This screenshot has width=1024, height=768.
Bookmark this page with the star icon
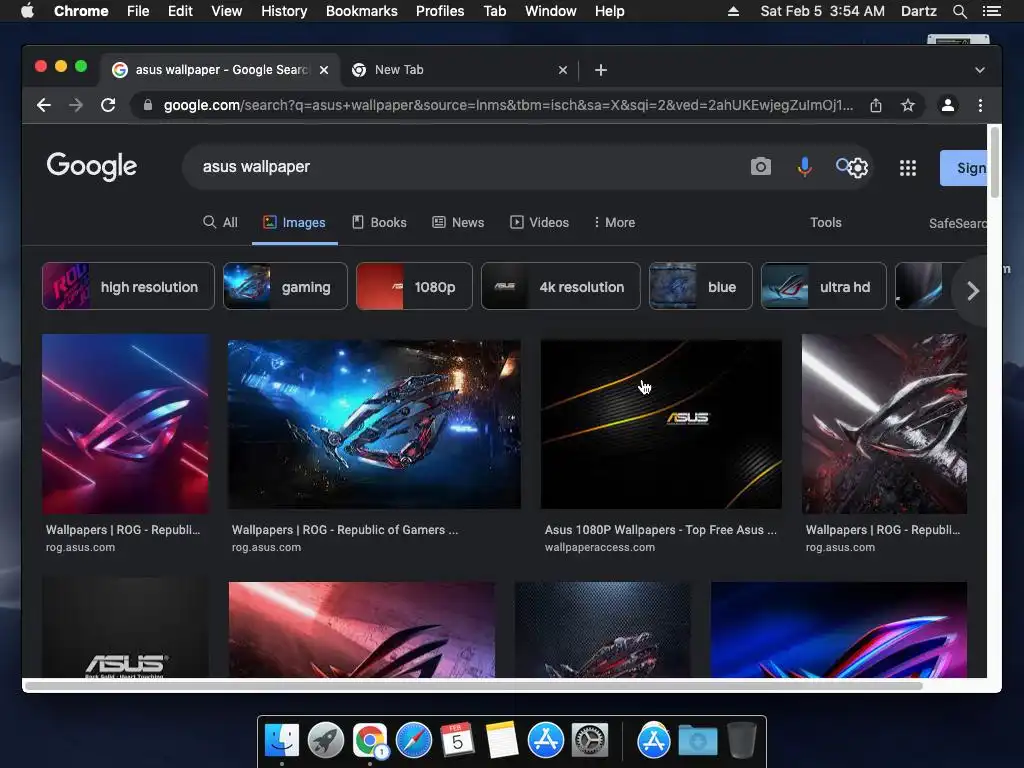click(908, 105)
